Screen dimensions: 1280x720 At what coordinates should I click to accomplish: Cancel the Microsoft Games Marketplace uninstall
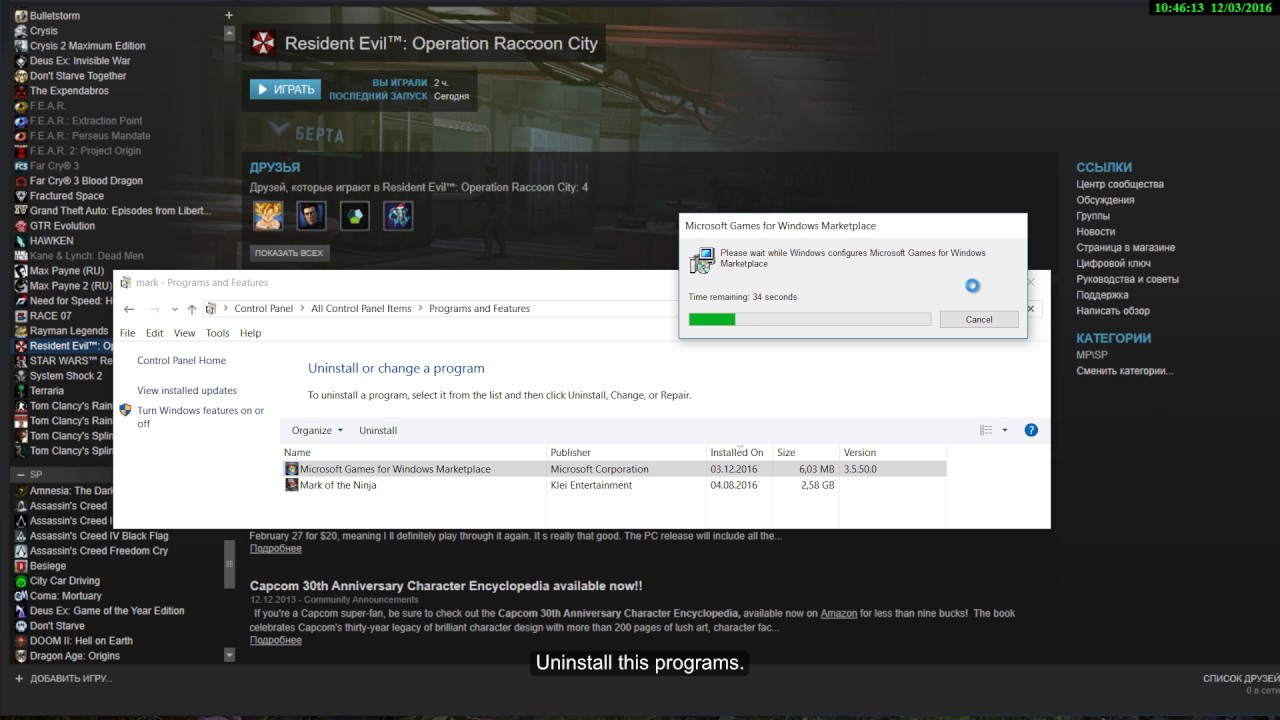pyautogui.click(x=979, y=319)
